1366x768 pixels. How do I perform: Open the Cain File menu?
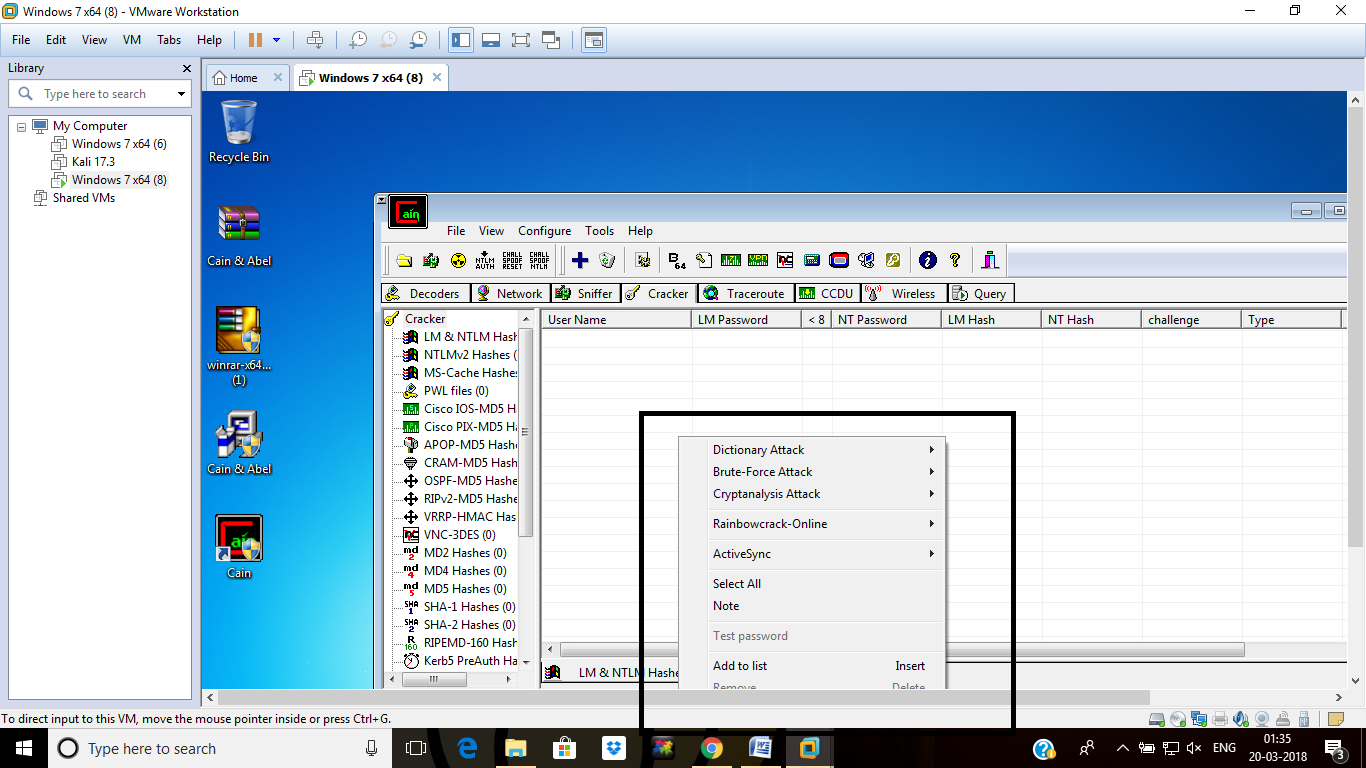456,231
